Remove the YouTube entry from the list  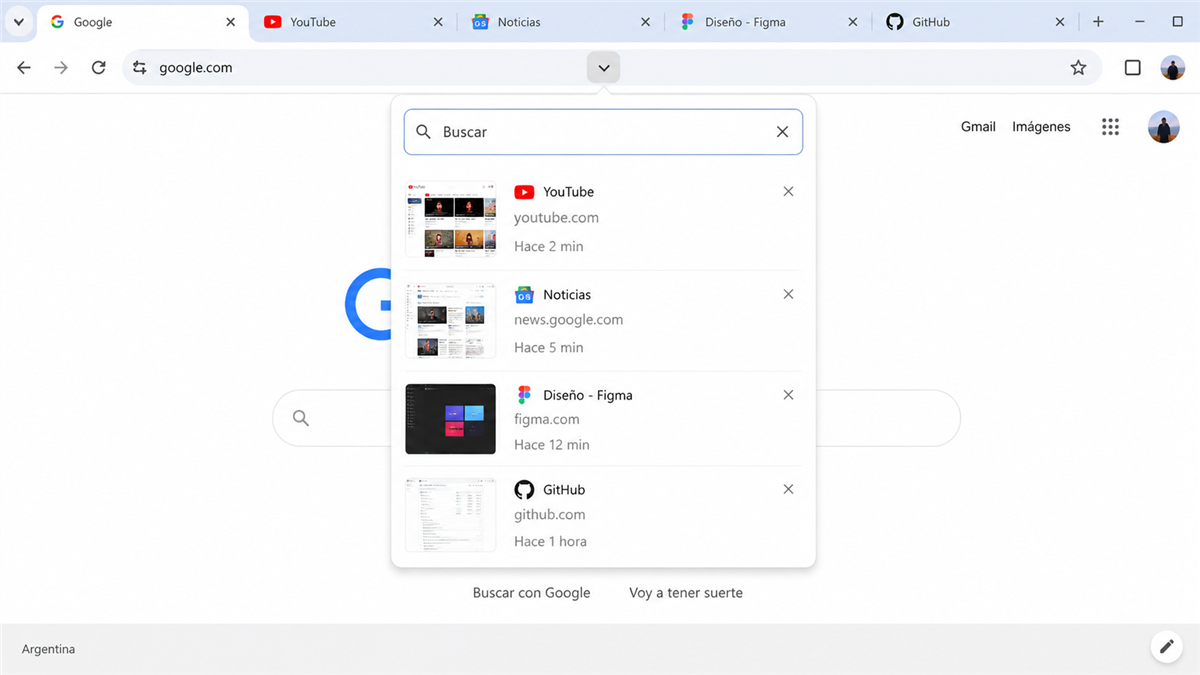coord(788,192)
